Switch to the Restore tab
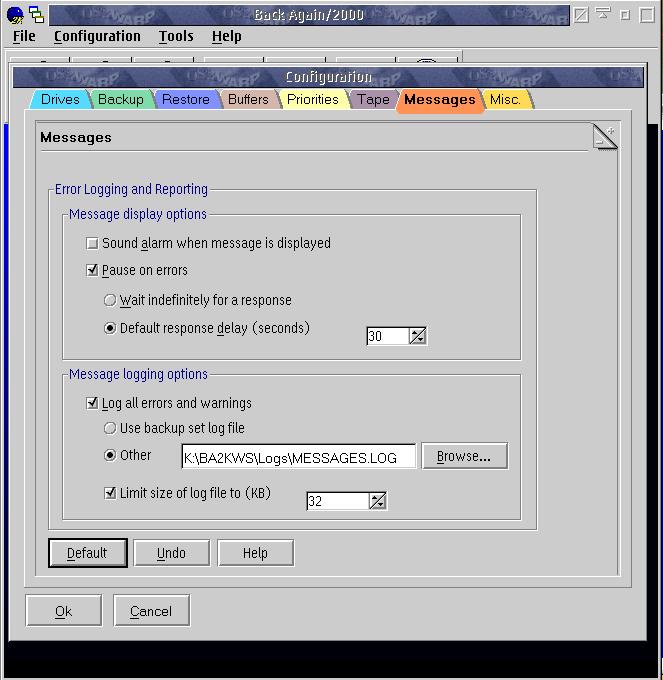This screenshot has width=663, height=680. coord(186,99)
